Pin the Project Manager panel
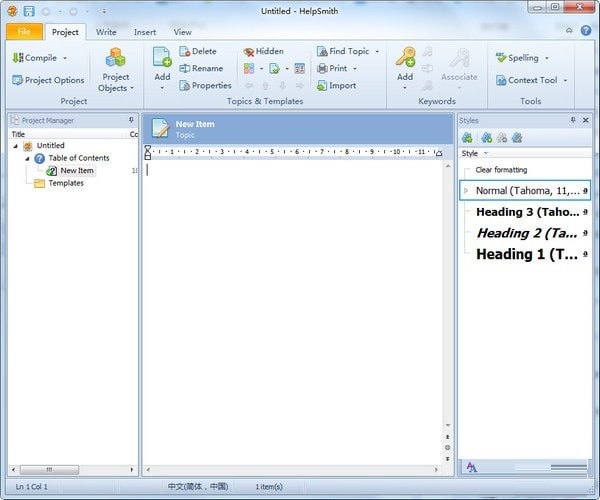The height and width of the screenshot is (500, 600). tap(131, 120)
